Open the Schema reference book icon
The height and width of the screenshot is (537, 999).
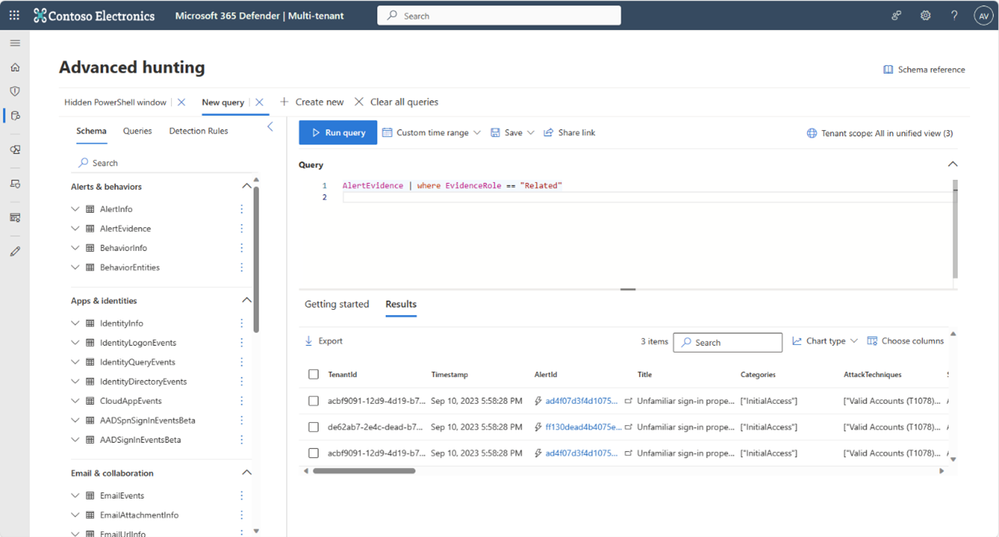[888, 69]
